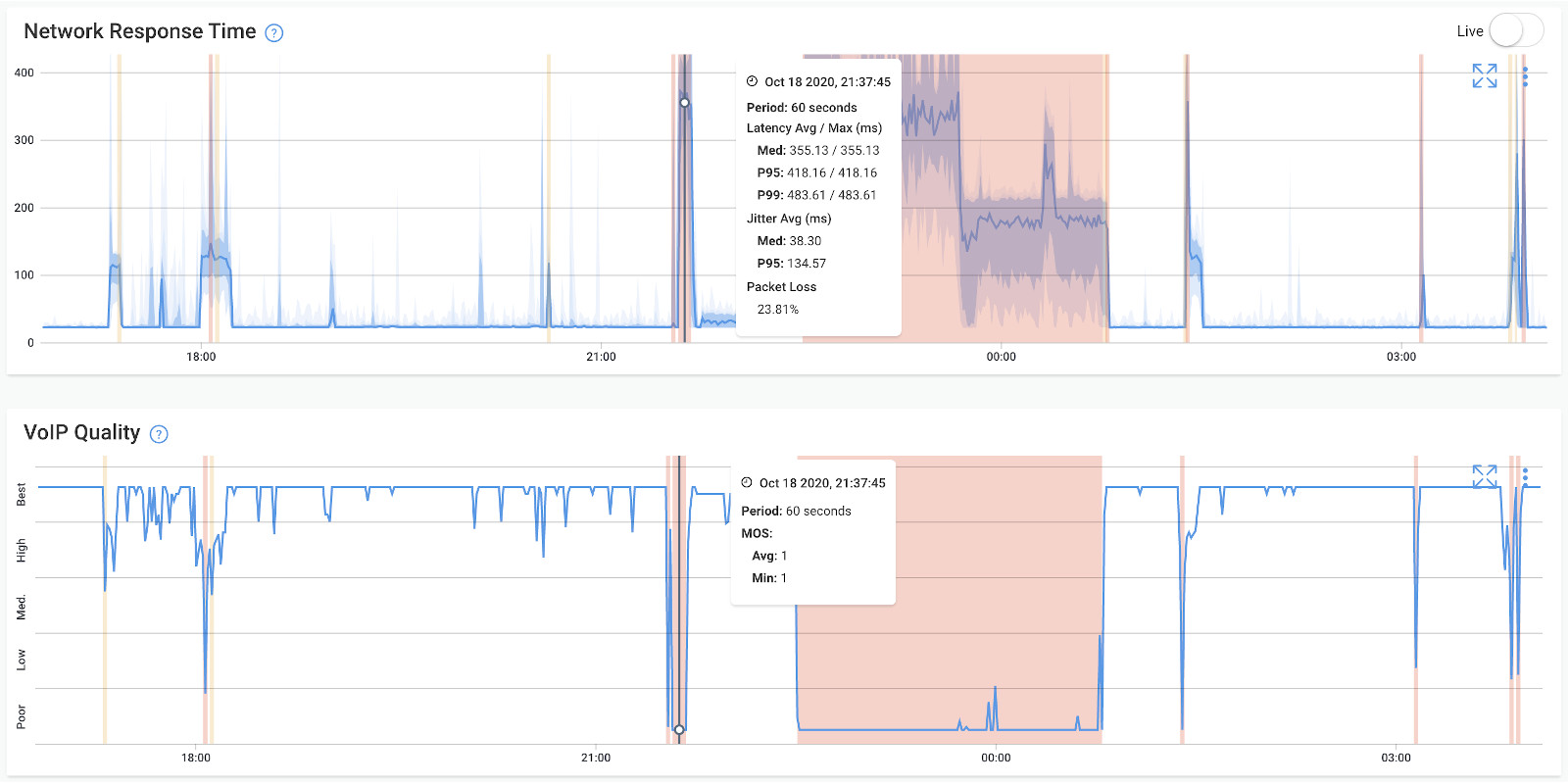Image resolution: width=1568 pixels, height=784 pixels.
Task: Click 21:00 on the VoIP Quality axis
Action: 596,758
